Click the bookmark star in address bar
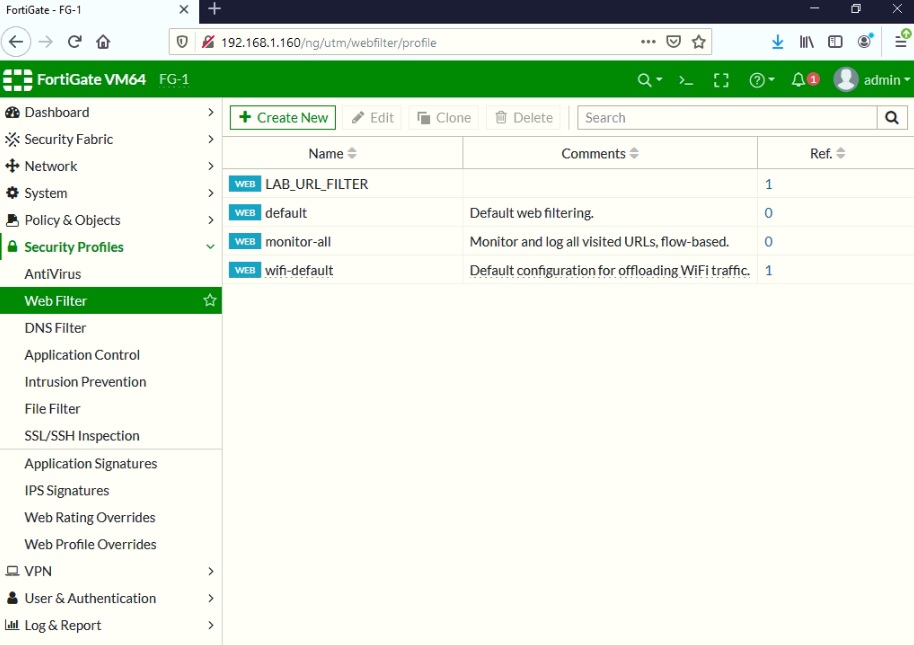Screen dimensions: 914x645 tap(699, 42)
